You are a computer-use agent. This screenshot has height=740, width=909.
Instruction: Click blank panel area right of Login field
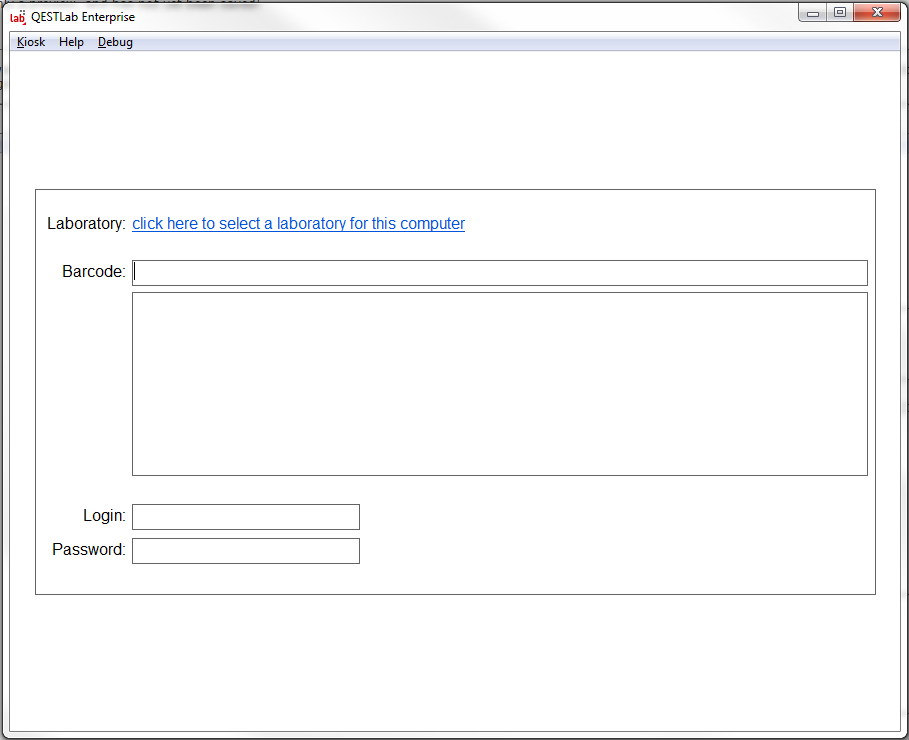tap(600, 517)
